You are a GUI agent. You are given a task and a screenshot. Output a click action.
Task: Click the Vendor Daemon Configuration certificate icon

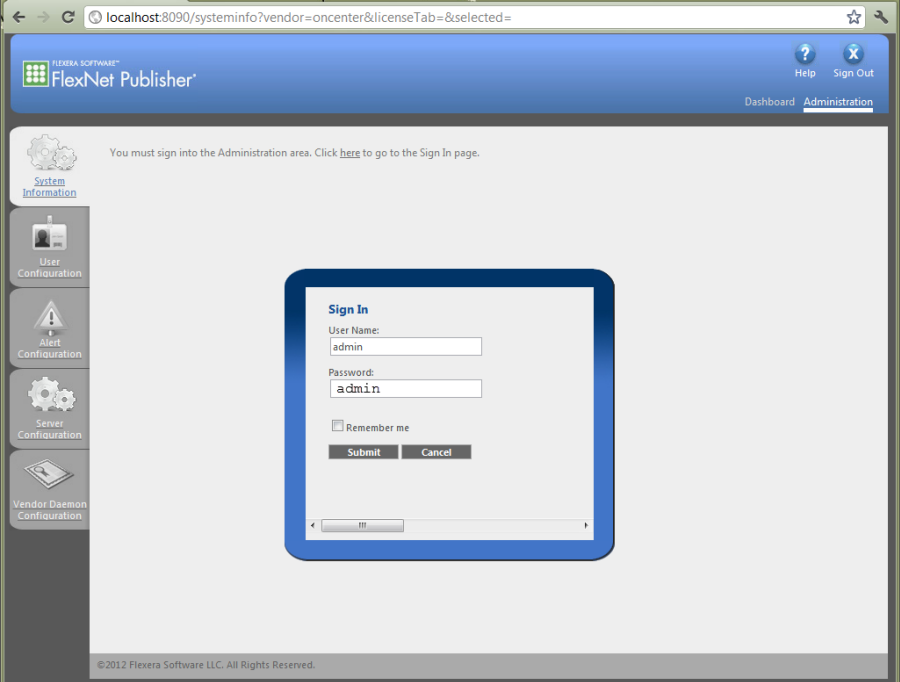click(49, 475)
